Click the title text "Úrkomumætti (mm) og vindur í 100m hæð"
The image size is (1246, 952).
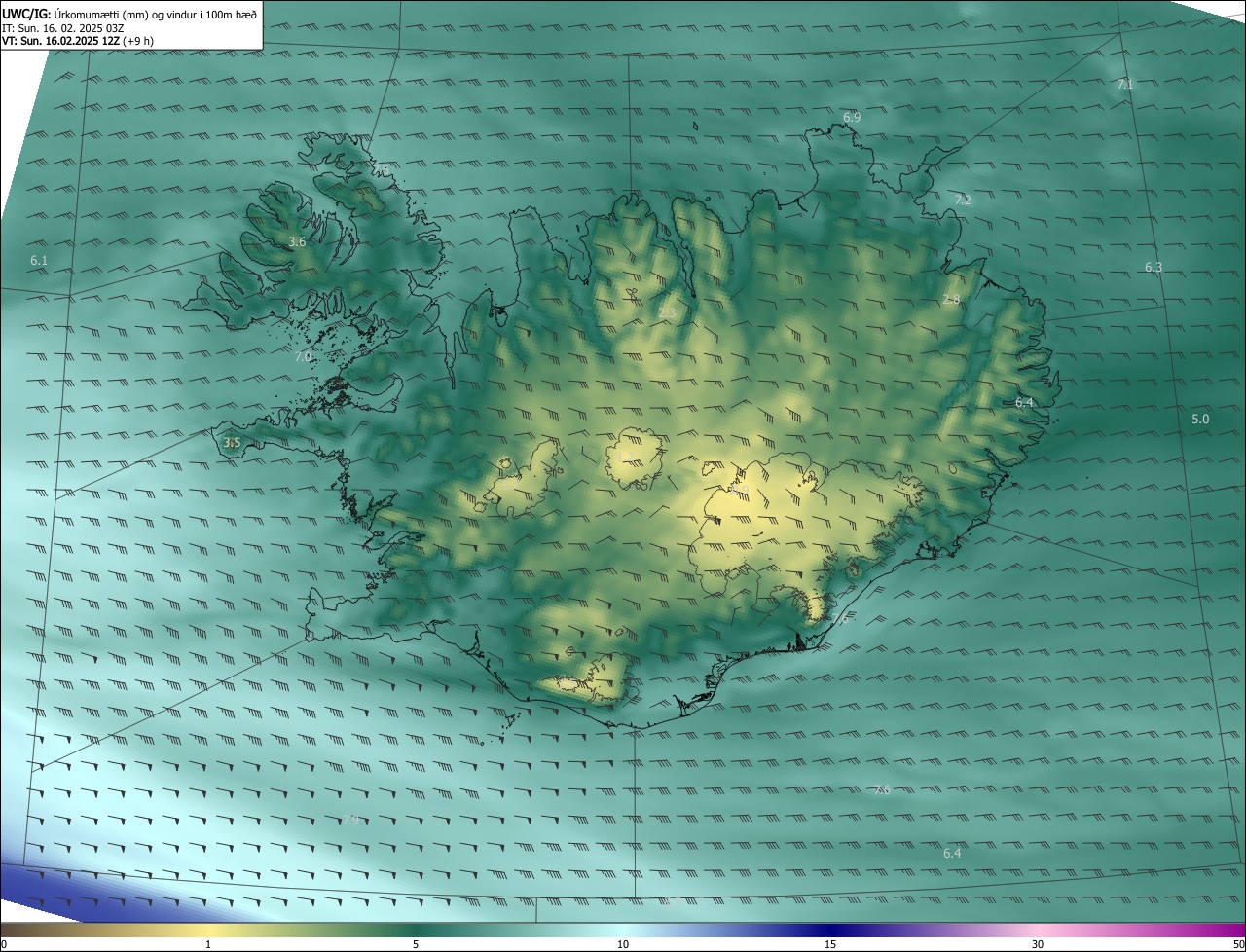156,15
